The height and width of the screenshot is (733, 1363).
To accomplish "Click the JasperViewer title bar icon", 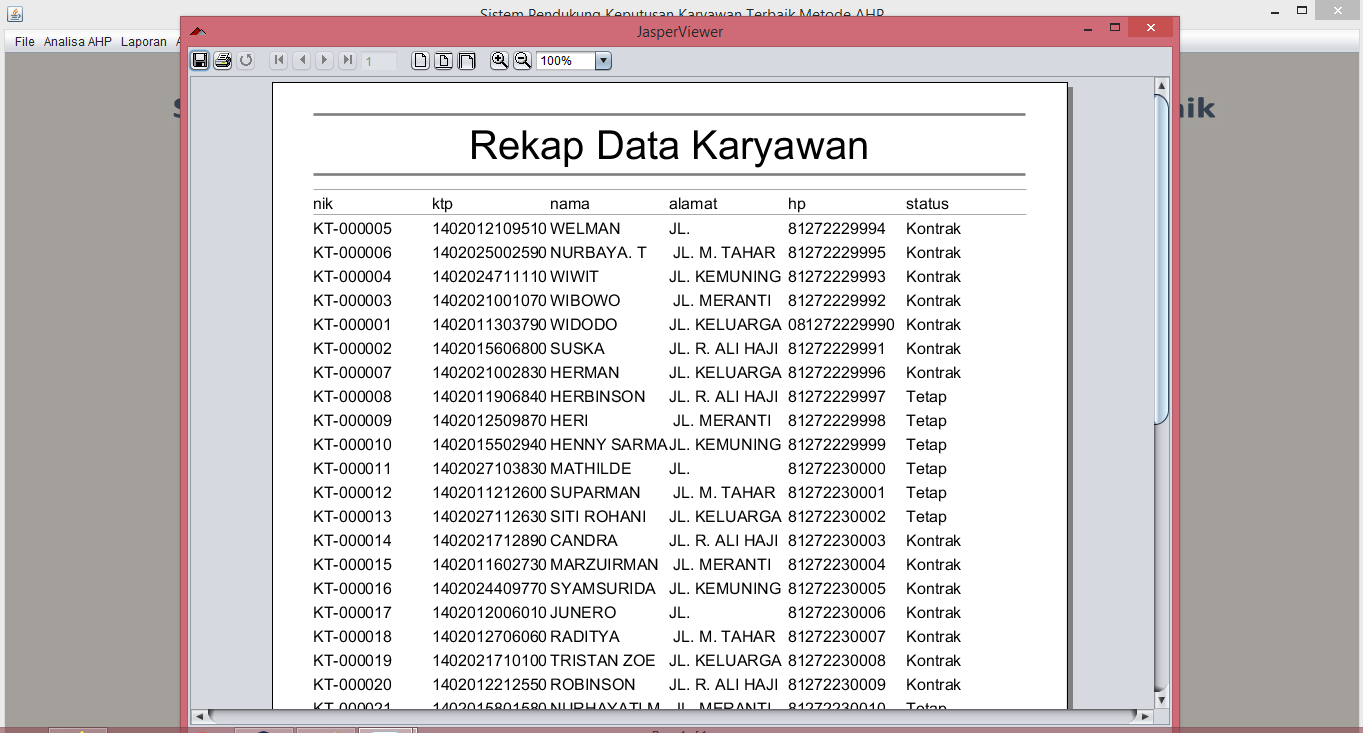I will 196,29.
